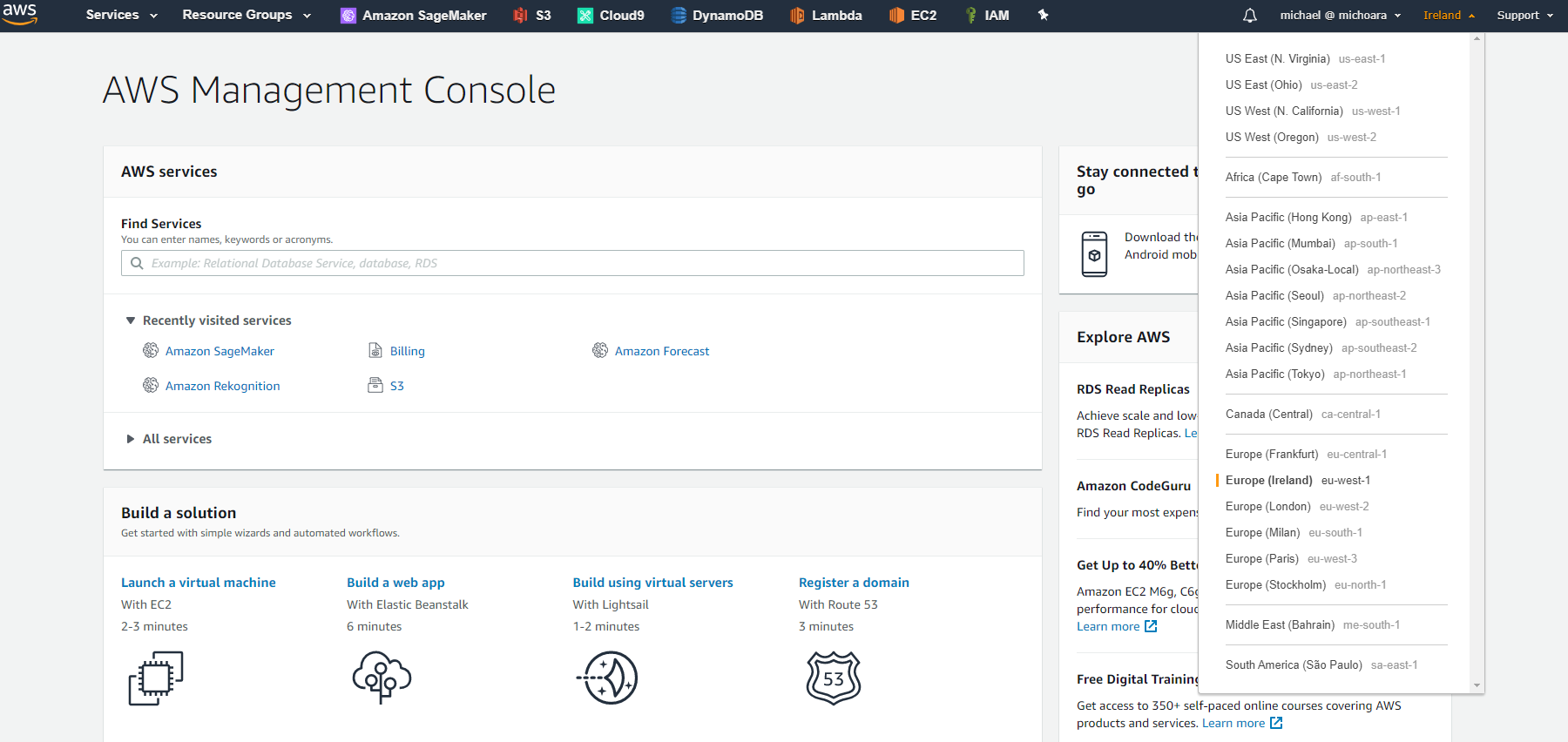1568x742 pixels.
Task: Click Launch a virtual machine link
Action: click(198, 583)
